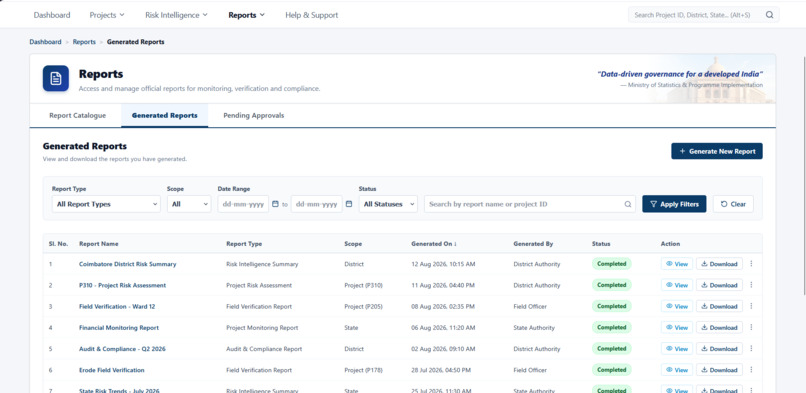
Task: Open more options for P310 Project Risk Assessment
Action: pos(751,285)
